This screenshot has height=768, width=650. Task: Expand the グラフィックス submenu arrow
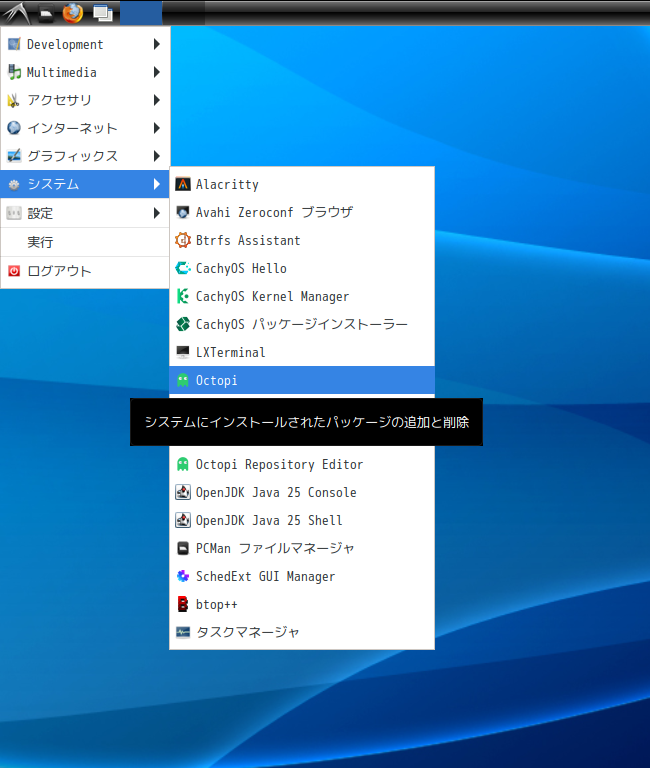click(157, 156)
